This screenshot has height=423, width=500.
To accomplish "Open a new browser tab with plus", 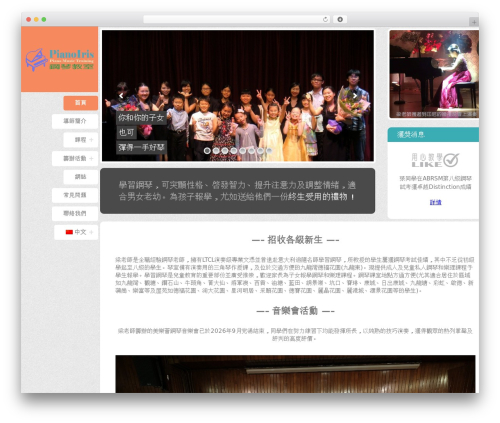I will click(474, 22).
